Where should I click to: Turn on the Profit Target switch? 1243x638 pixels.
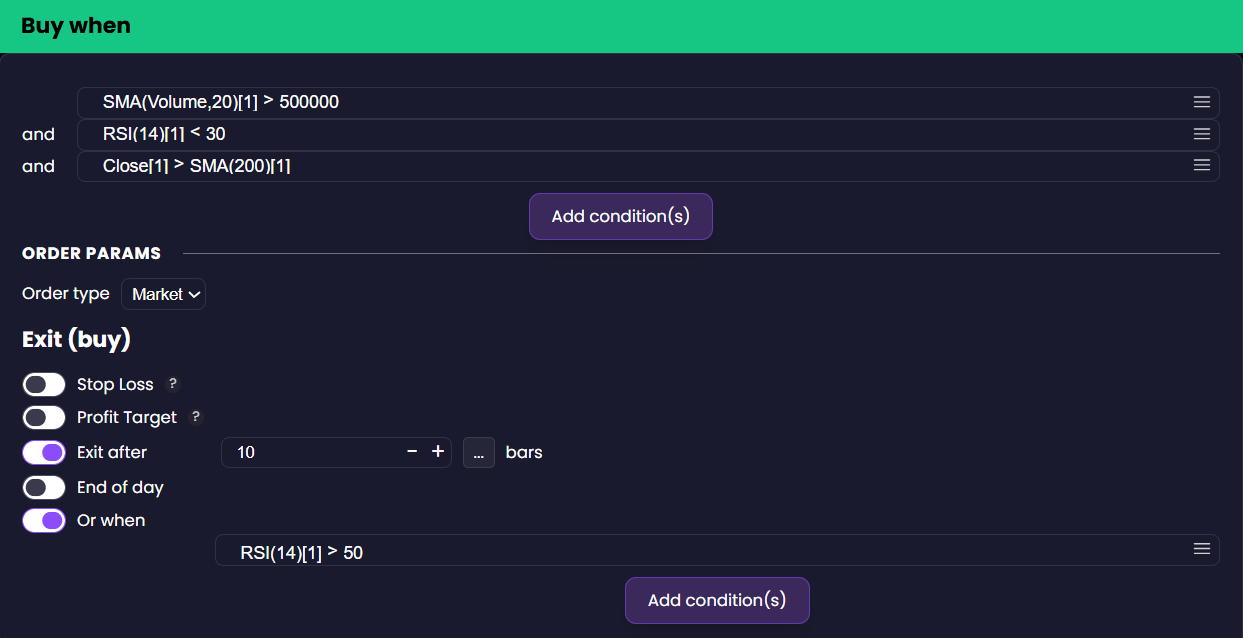[x=44, y=417]
